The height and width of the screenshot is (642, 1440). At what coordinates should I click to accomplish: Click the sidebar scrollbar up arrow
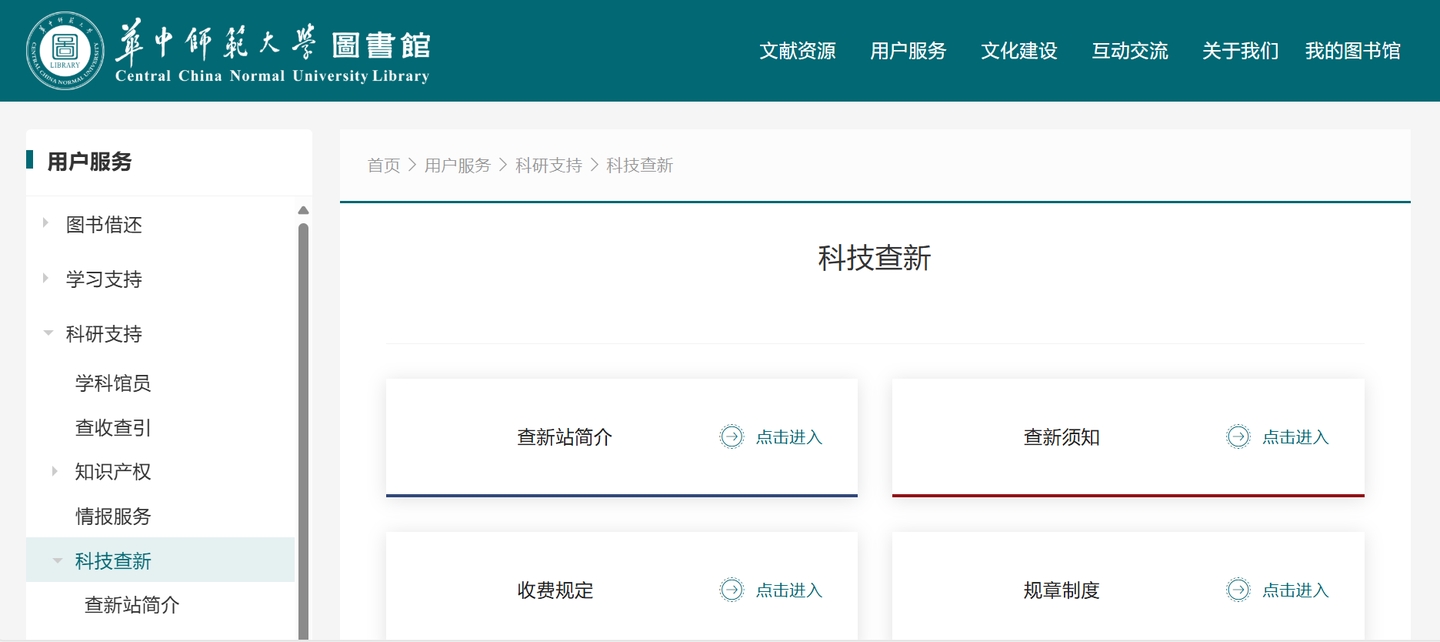coord(303,211)
